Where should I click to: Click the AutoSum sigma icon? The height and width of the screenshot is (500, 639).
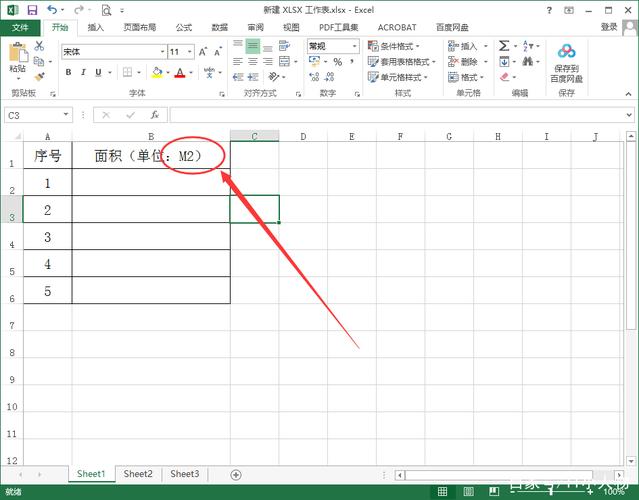pos(504,46)
